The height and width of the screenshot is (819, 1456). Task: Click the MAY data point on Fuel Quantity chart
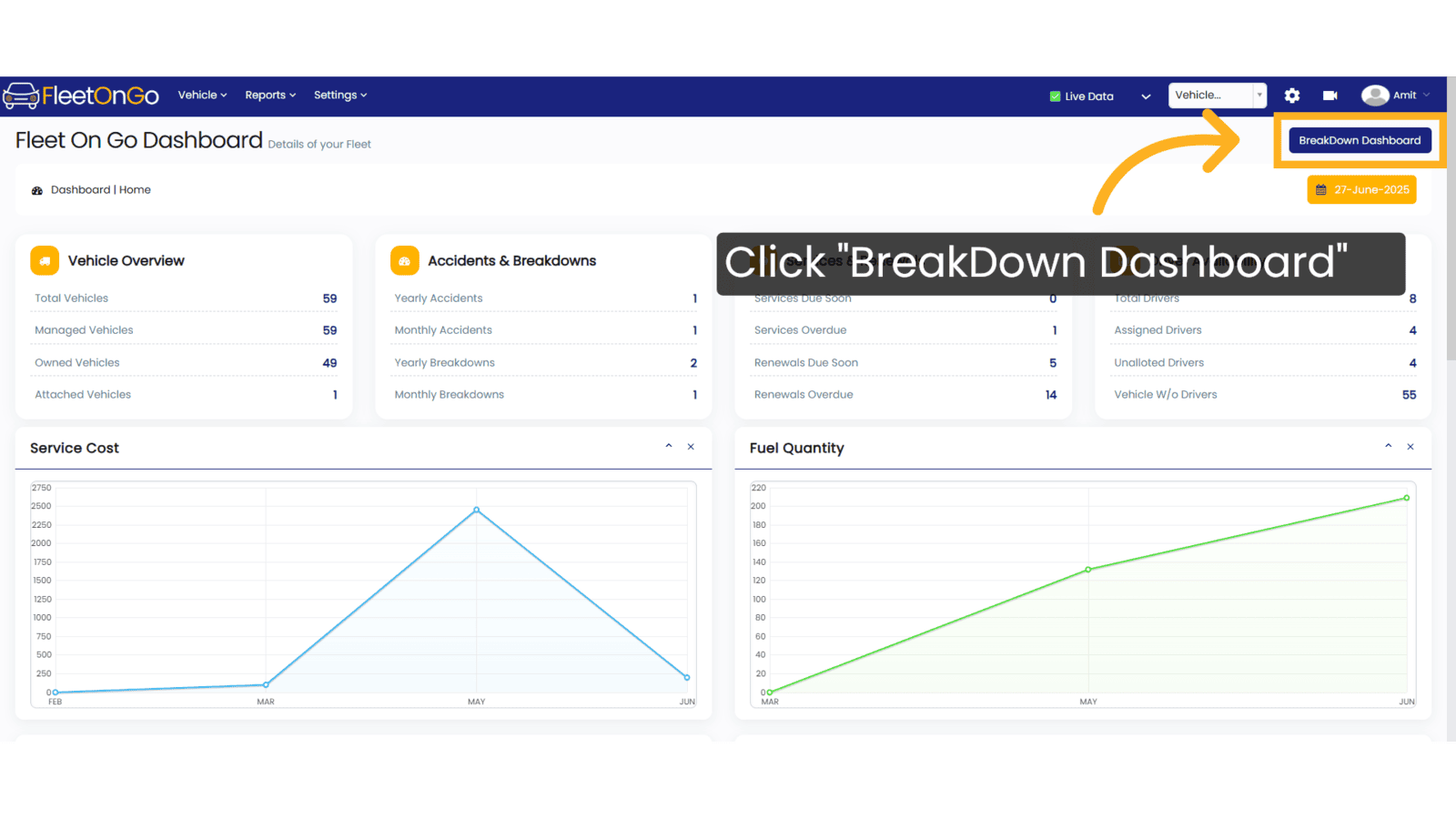tap(1088, 570)
